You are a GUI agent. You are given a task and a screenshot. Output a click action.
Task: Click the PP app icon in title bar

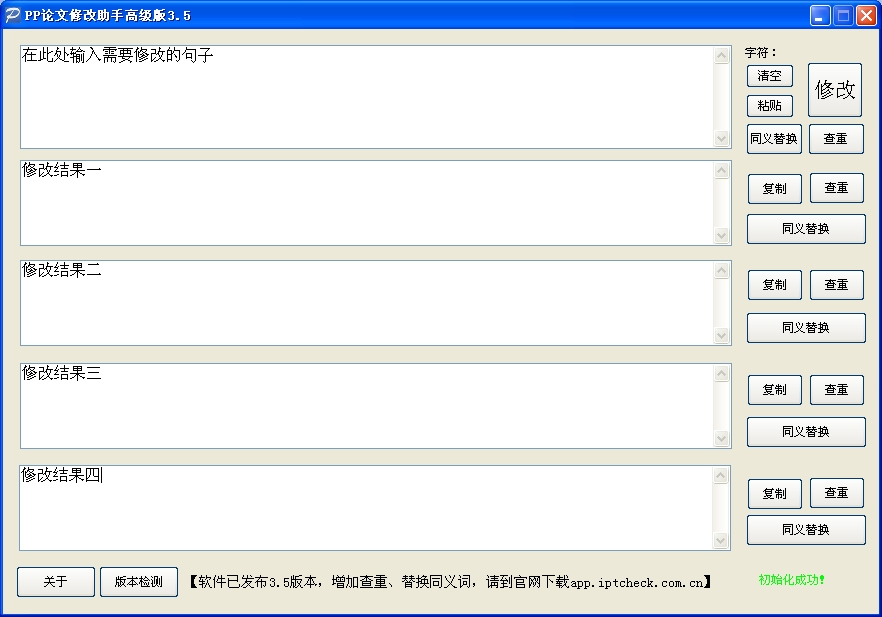tap(12, 15)
